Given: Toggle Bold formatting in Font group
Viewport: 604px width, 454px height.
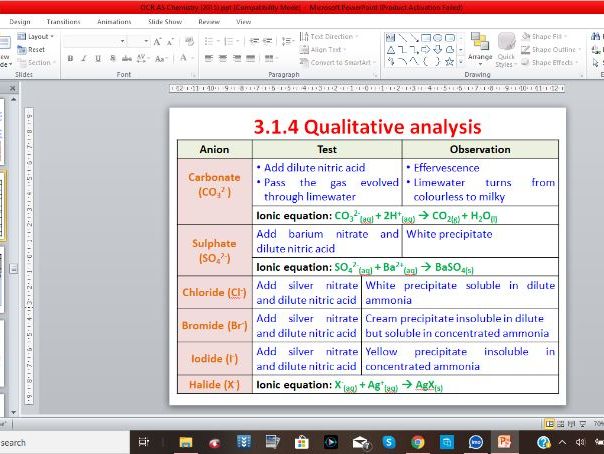Looking at the screenshot, I should (x=70, y=59).
